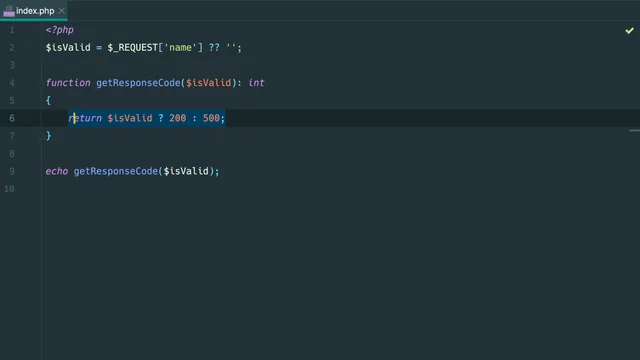Click the 'echo' keyword on line 9
The width and height of the screenshot is (640, 360).
click(x=57, y=171)
